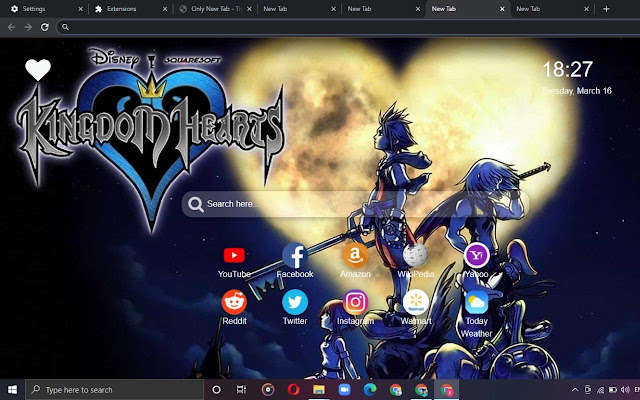This screenshot has height=400, width=640.
Task: Open the Facebook shortcut icon
Action: (295, 256)
